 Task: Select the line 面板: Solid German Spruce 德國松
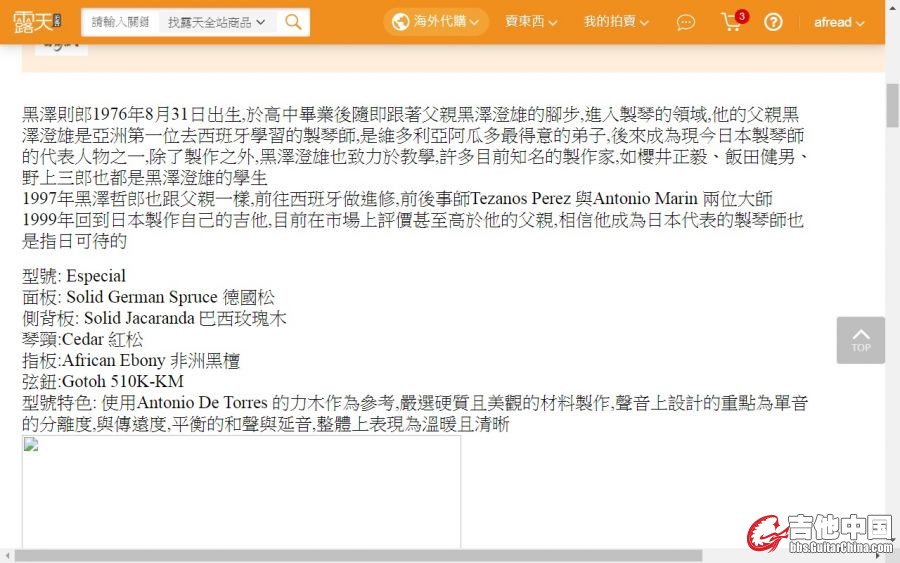coord(148,297)
